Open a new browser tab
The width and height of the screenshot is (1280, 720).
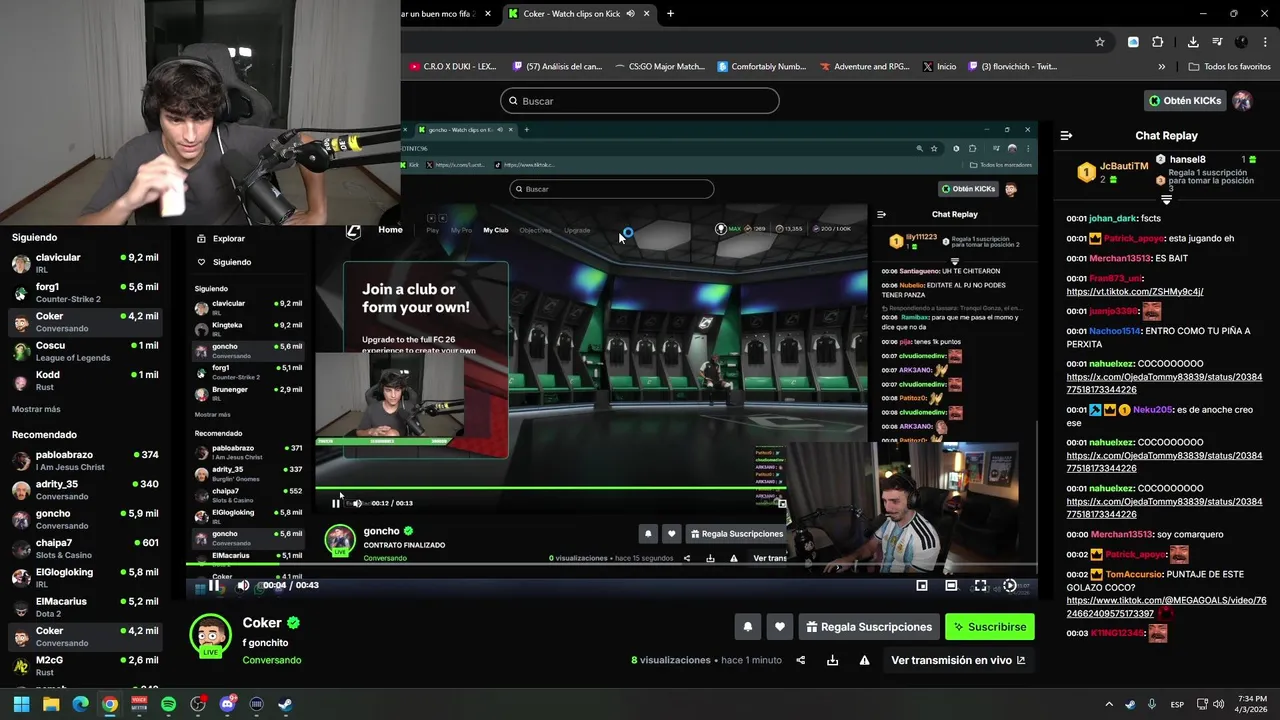point(670,14)
